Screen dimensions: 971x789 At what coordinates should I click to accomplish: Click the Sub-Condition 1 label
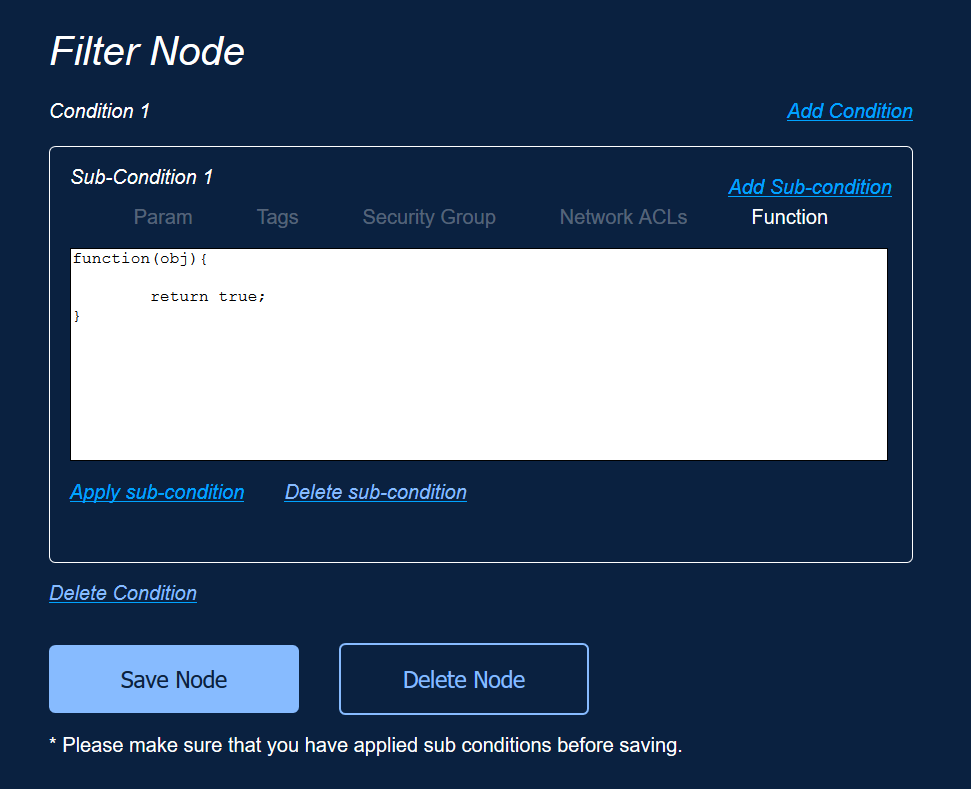(x=141, y=177)
